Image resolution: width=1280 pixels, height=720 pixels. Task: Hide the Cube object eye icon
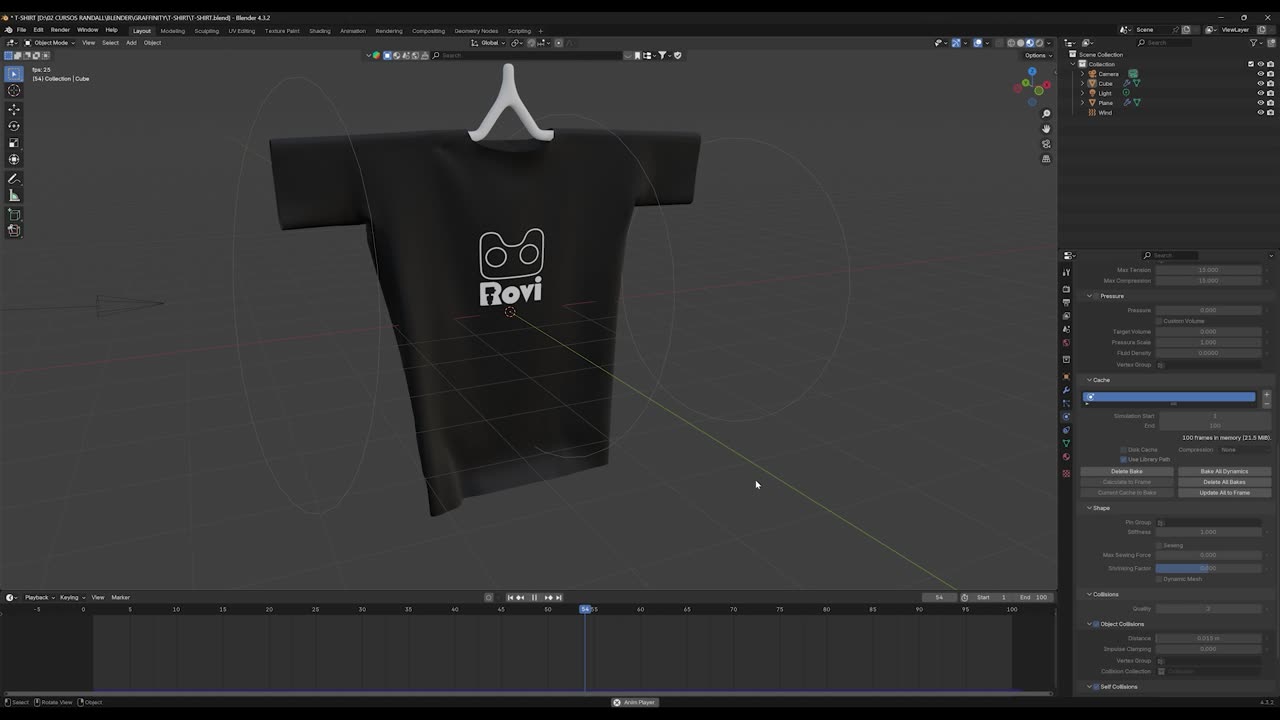tap(1260, 83)
